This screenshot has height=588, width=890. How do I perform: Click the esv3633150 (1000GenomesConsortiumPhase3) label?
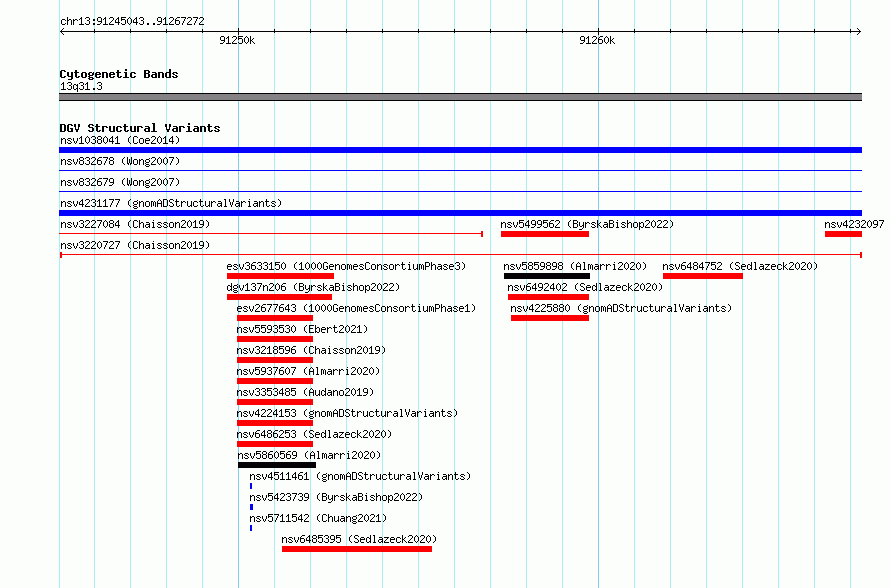pyautogui.click(x=346, y=266)
